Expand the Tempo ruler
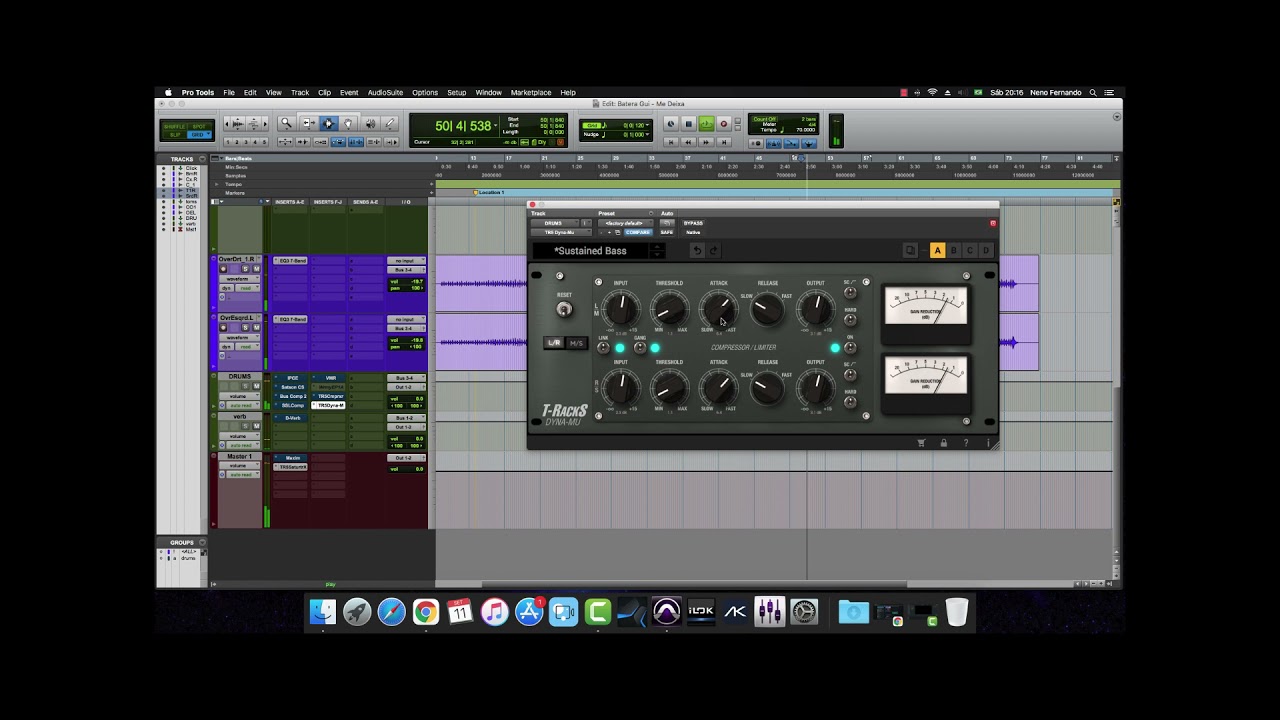This screenshot has height=720, width=1280. (217, 184)
